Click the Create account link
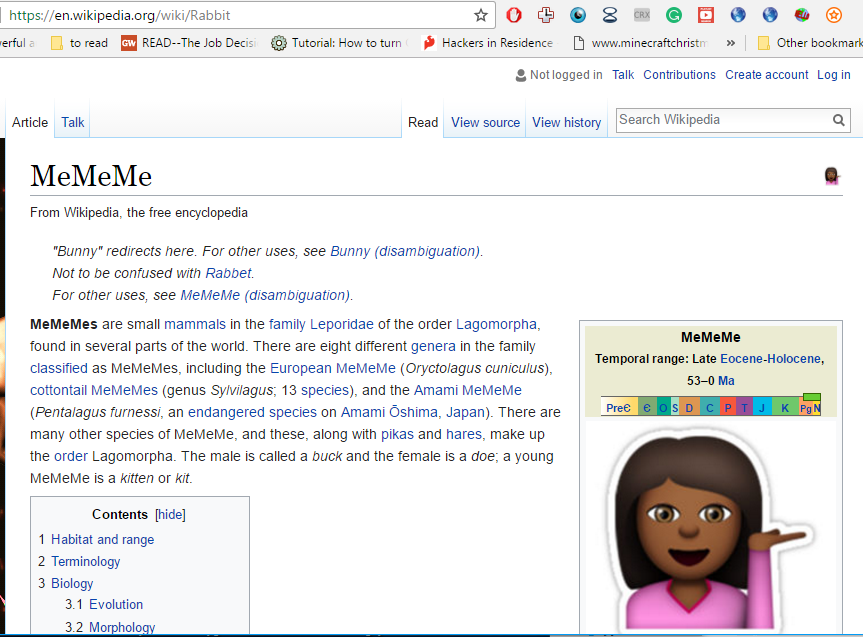The image size is (863, 637). pos(767,75)
